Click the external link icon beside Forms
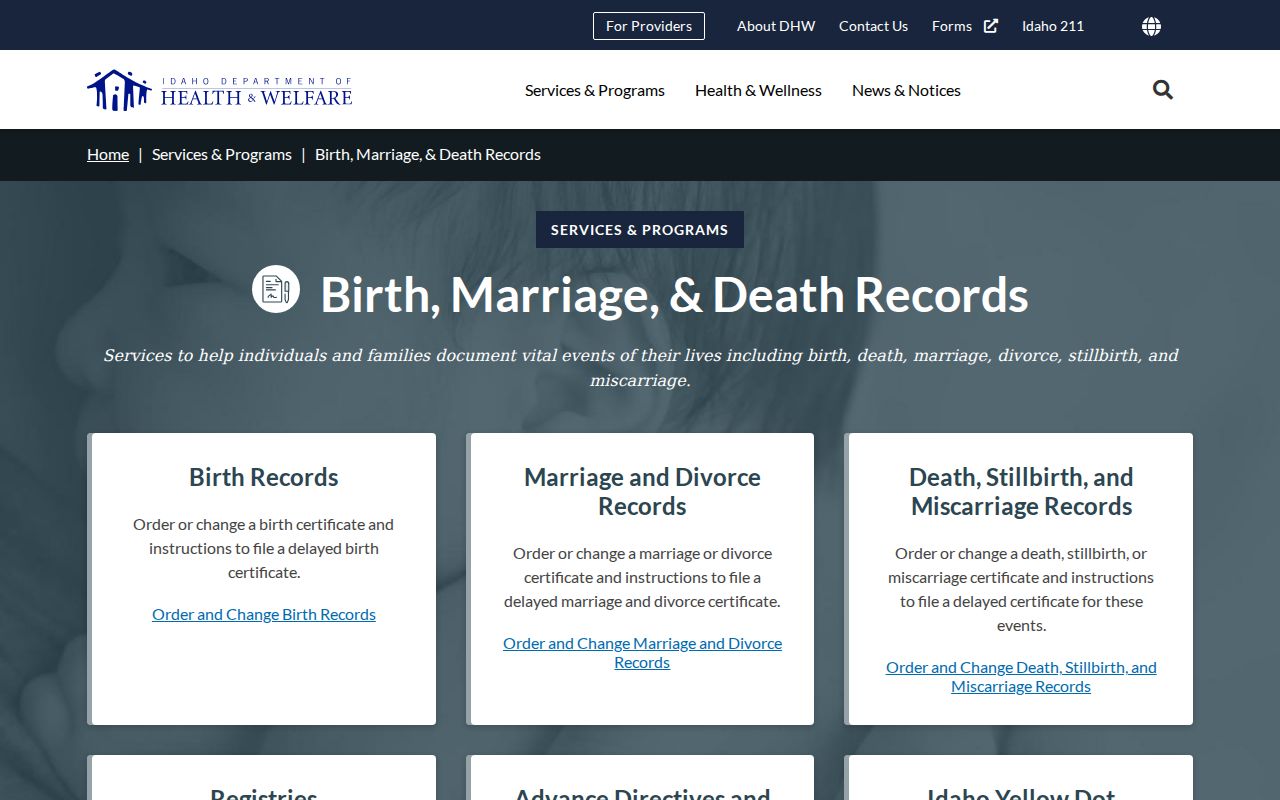This screenshot has width=1280, height=800. 991,26
